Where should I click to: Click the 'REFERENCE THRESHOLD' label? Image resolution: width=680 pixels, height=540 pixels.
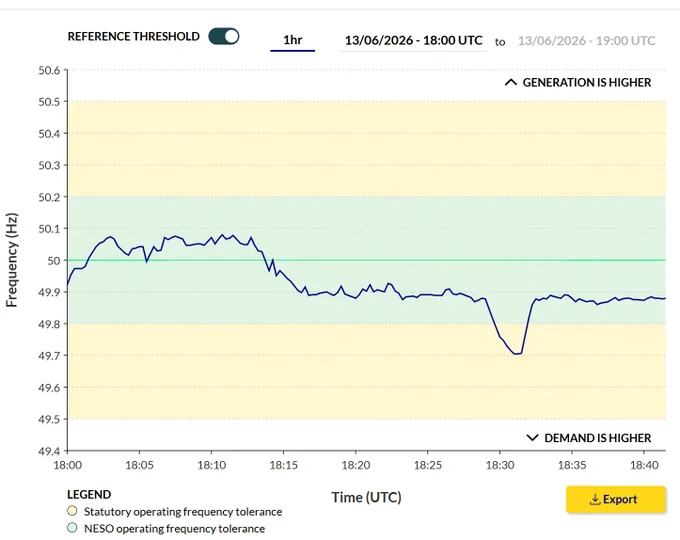pos(134,36)
